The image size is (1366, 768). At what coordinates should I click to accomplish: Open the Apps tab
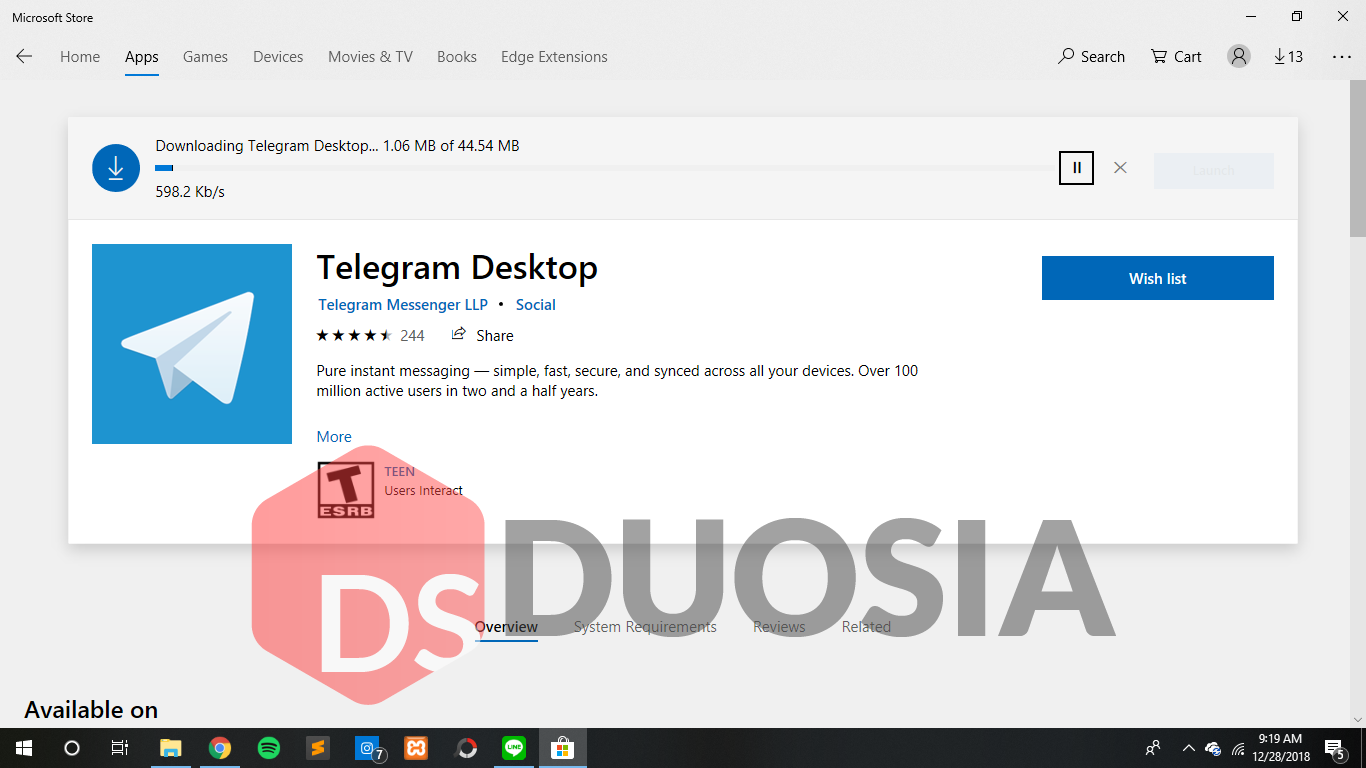(141, 57)
